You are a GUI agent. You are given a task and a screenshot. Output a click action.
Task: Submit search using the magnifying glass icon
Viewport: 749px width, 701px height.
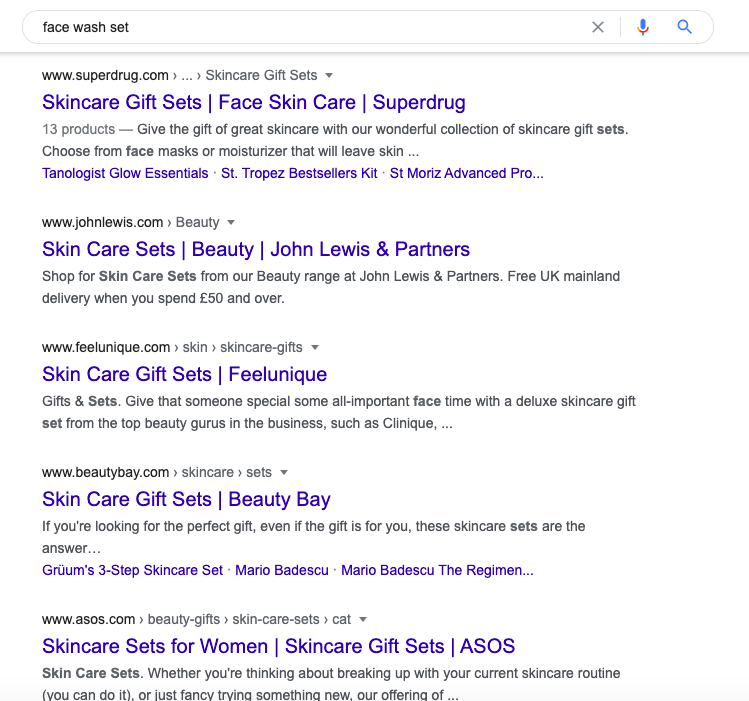tap(685, 27)
